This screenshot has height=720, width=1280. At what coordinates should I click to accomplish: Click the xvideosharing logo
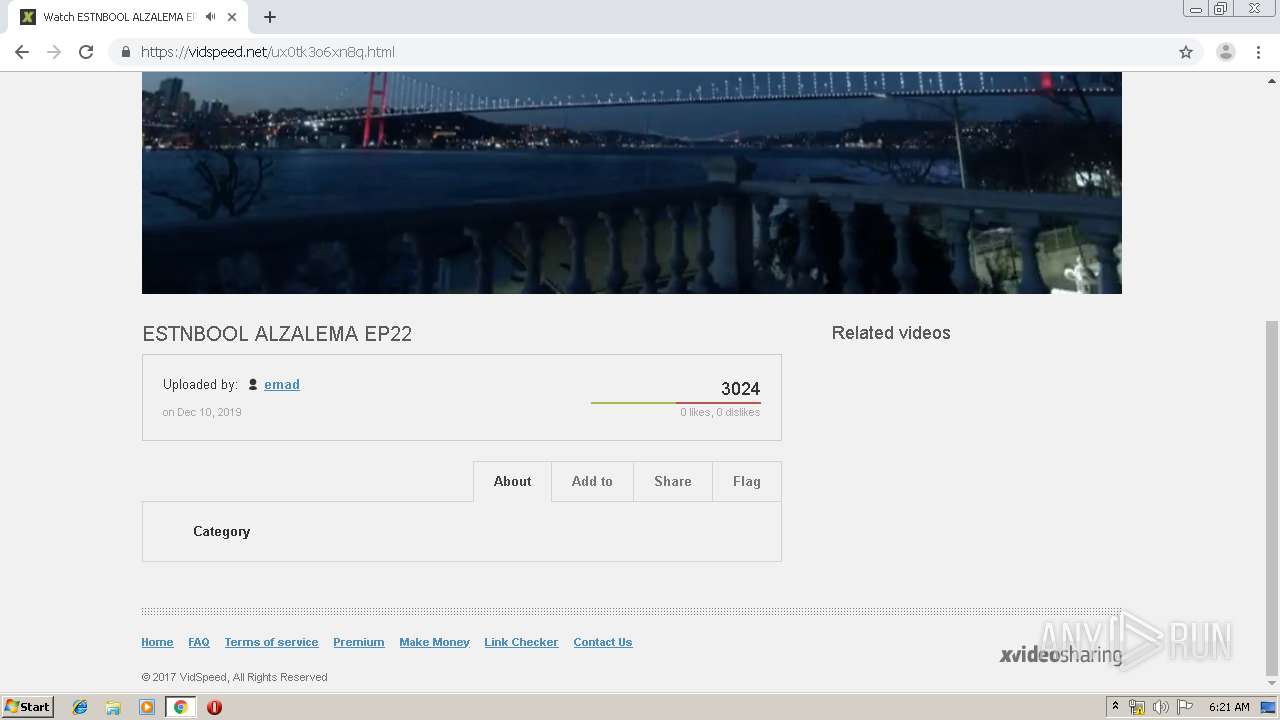coord(1061,655)
